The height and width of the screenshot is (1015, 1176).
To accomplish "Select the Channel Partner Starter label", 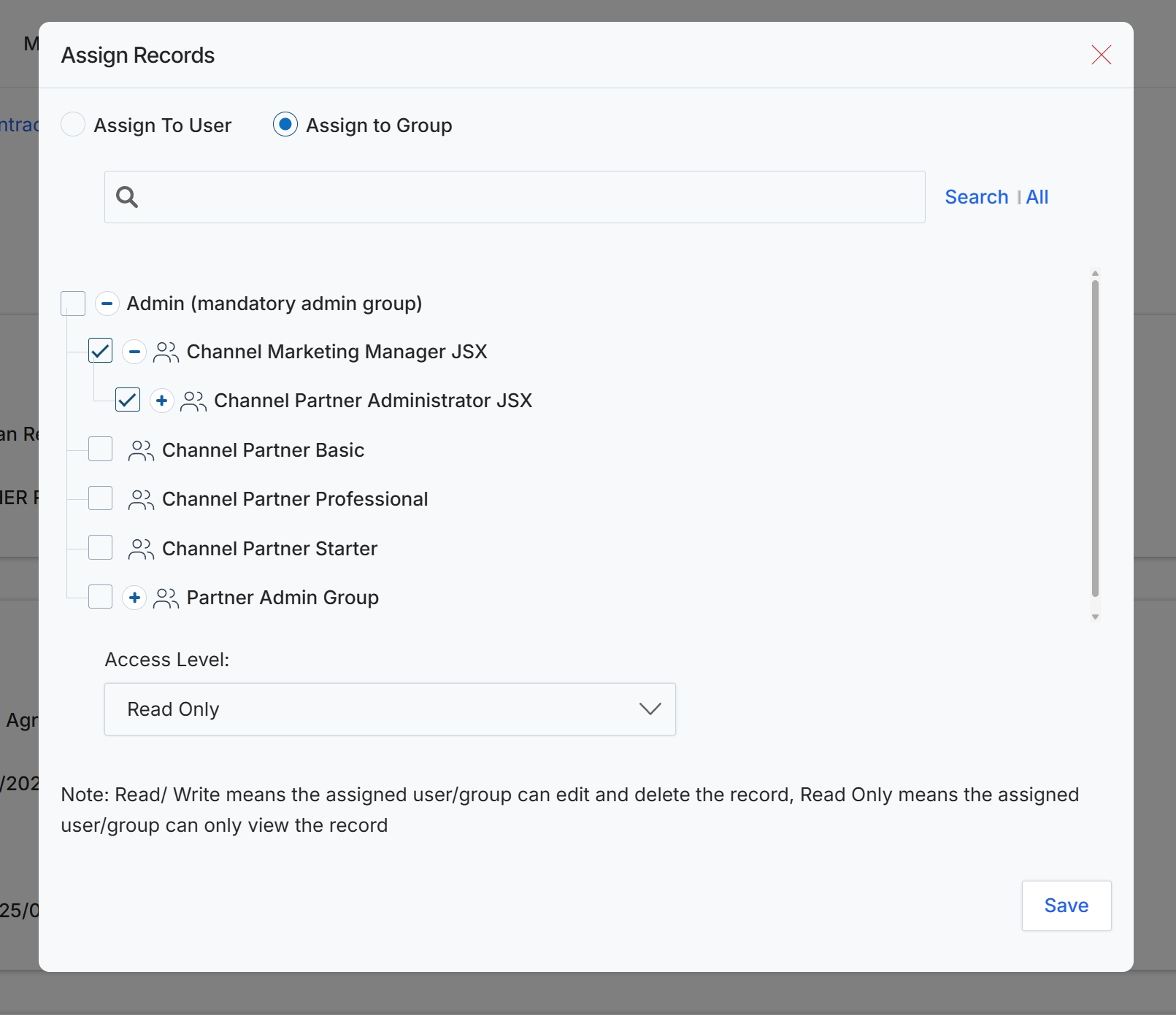I will point(269,549).
